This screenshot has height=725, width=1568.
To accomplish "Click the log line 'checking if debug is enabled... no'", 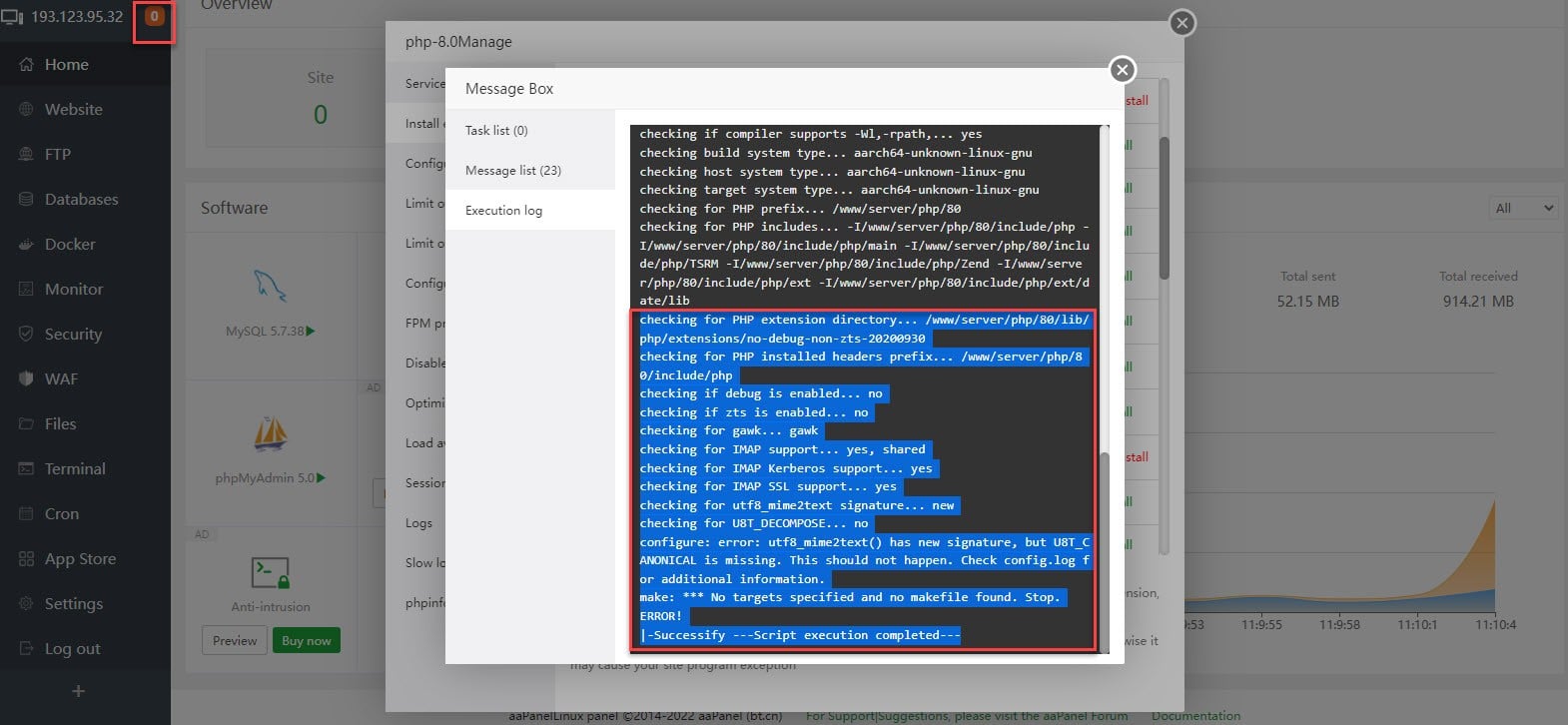I will click(761, 393).
